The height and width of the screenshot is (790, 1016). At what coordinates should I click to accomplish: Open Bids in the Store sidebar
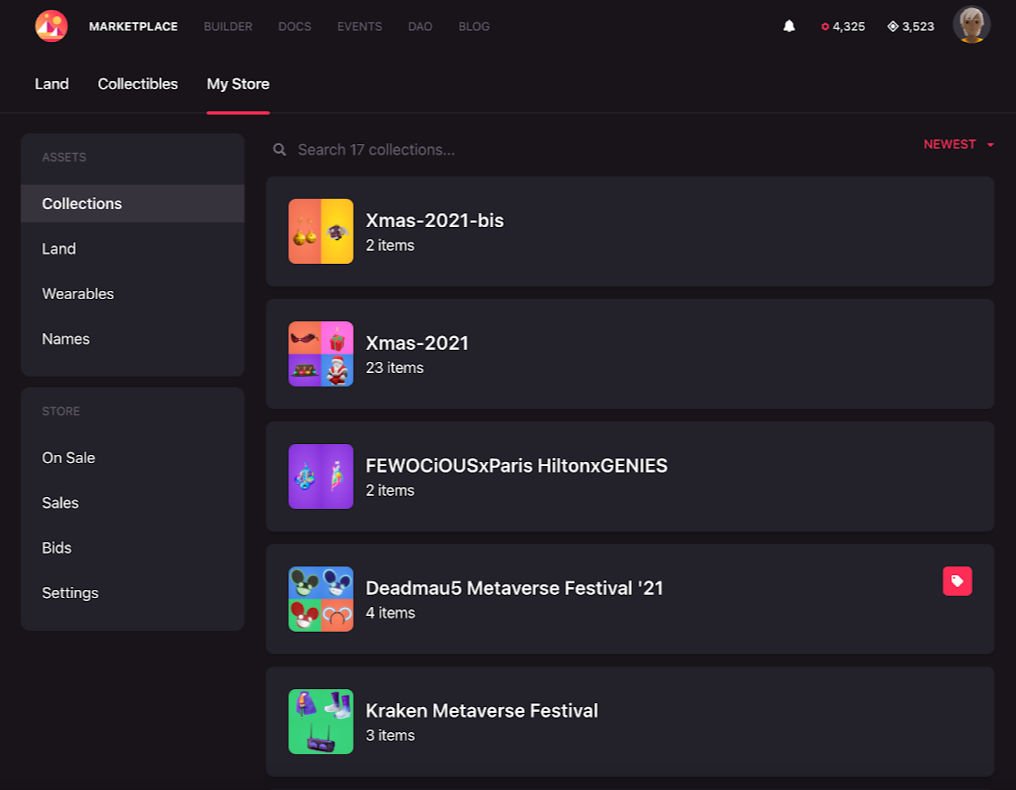click(x=57, y=548)
